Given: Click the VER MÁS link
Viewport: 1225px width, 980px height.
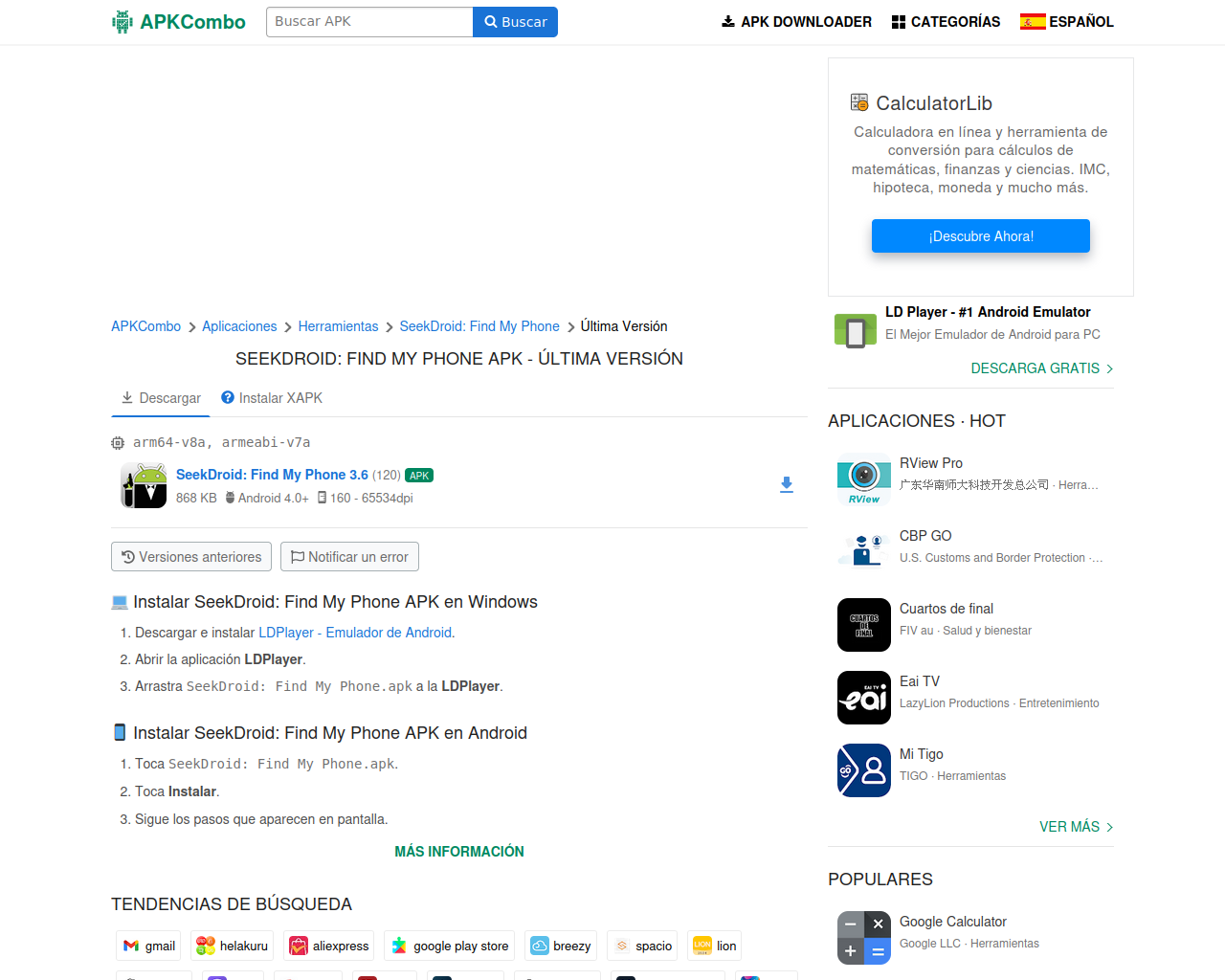Looking at the screenshot, I should tap(1077, 827).
